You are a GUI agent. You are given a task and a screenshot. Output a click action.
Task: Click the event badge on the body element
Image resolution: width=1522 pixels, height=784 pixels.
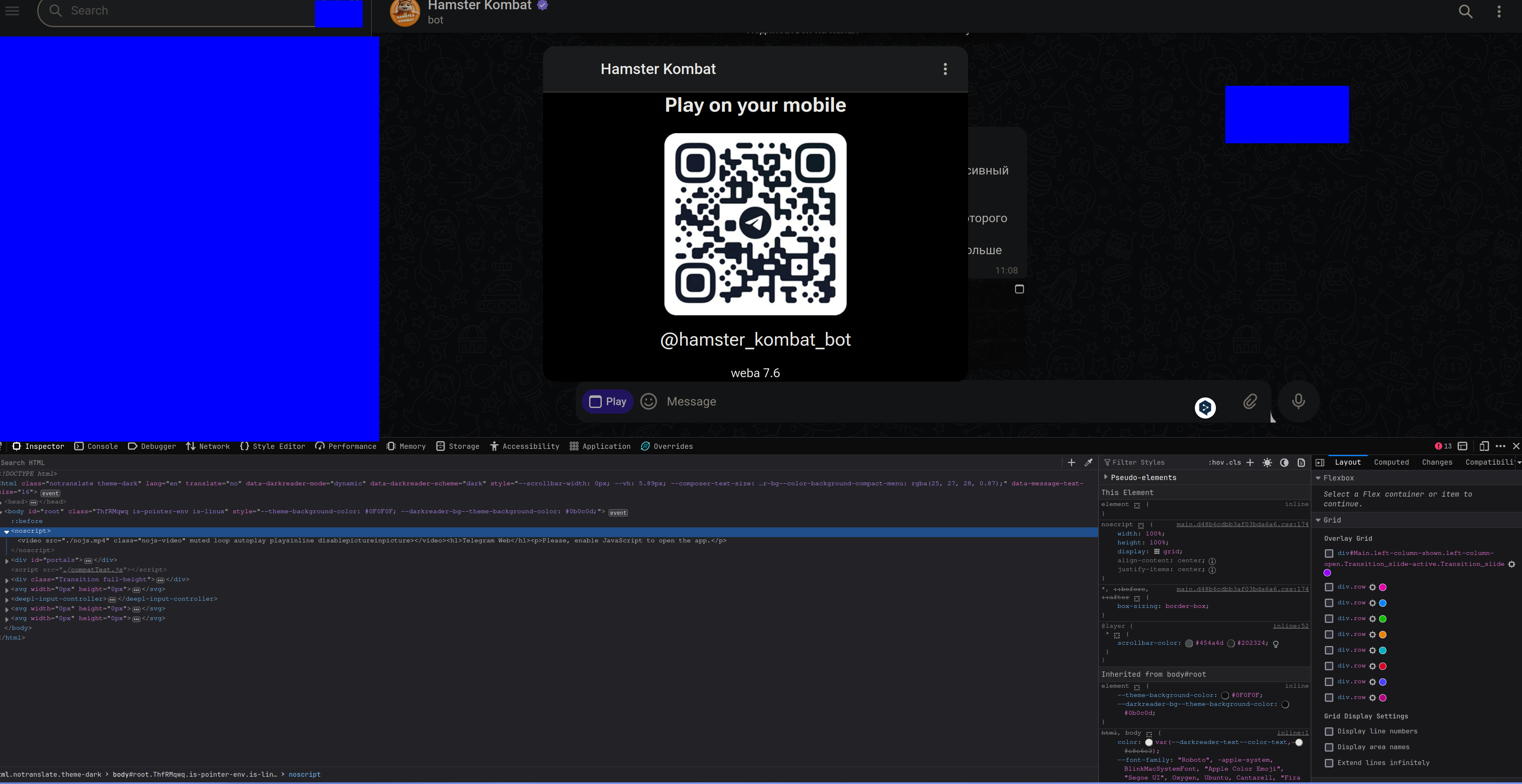click(618, 513)
